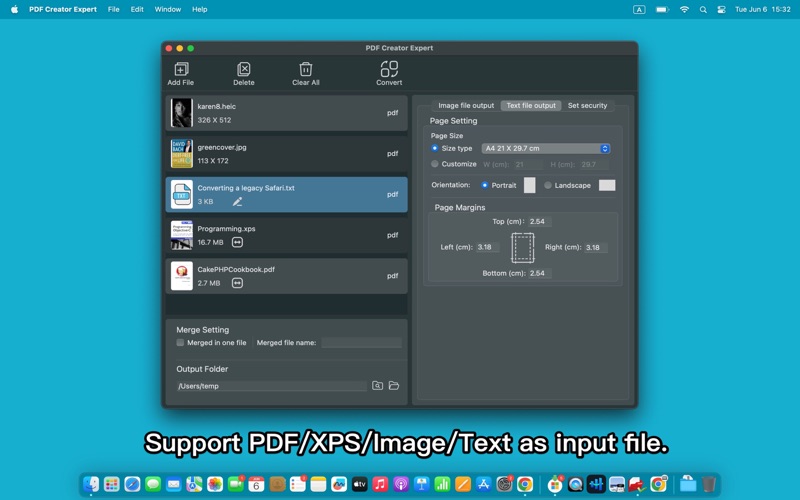The height and width of the screenshot is (500, 800).
Task: Open the Apple menu
Action: click(14, 9)
